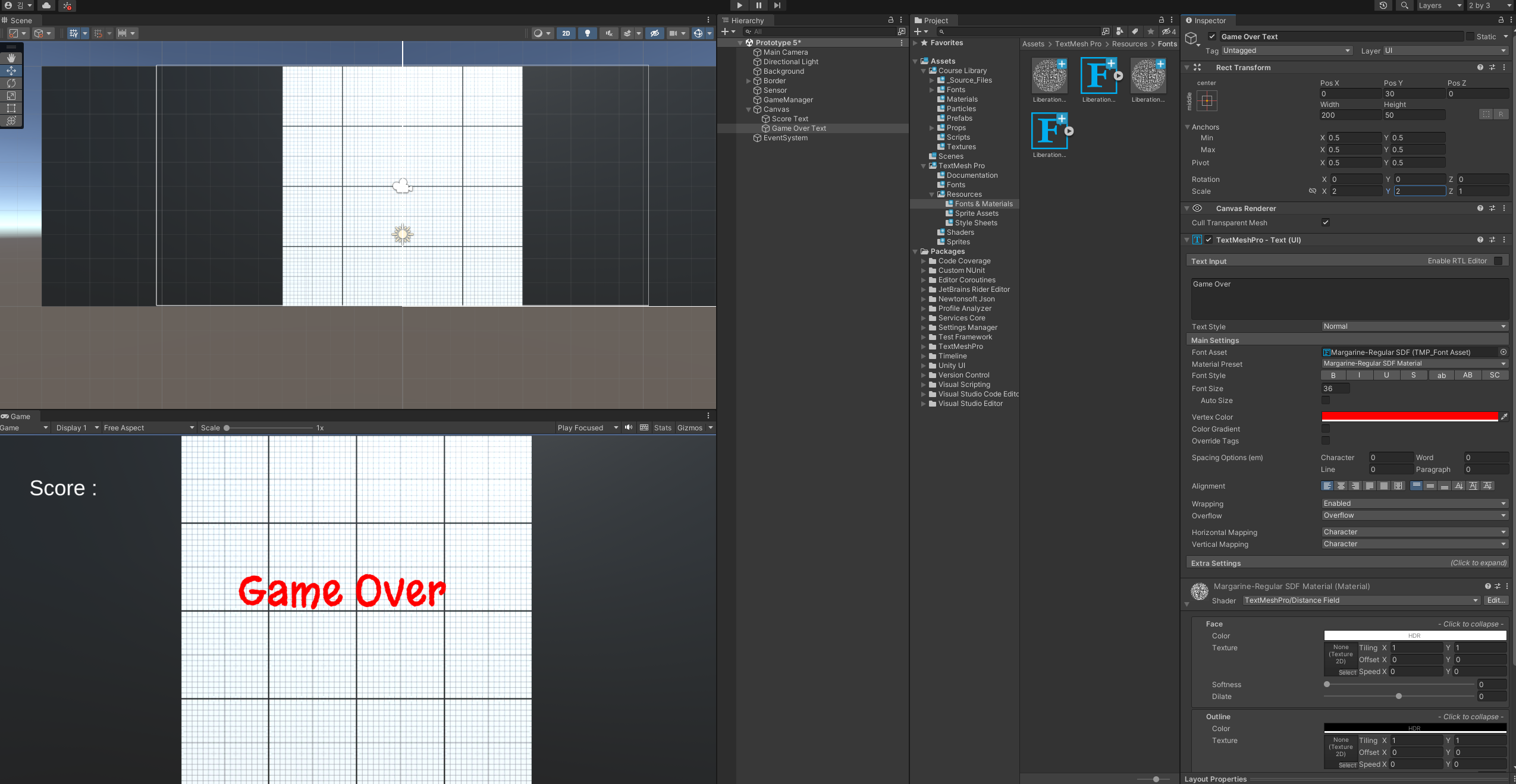Click the Stats button in Game view
Screen dimensions: 1516x784
click(663, 428)
